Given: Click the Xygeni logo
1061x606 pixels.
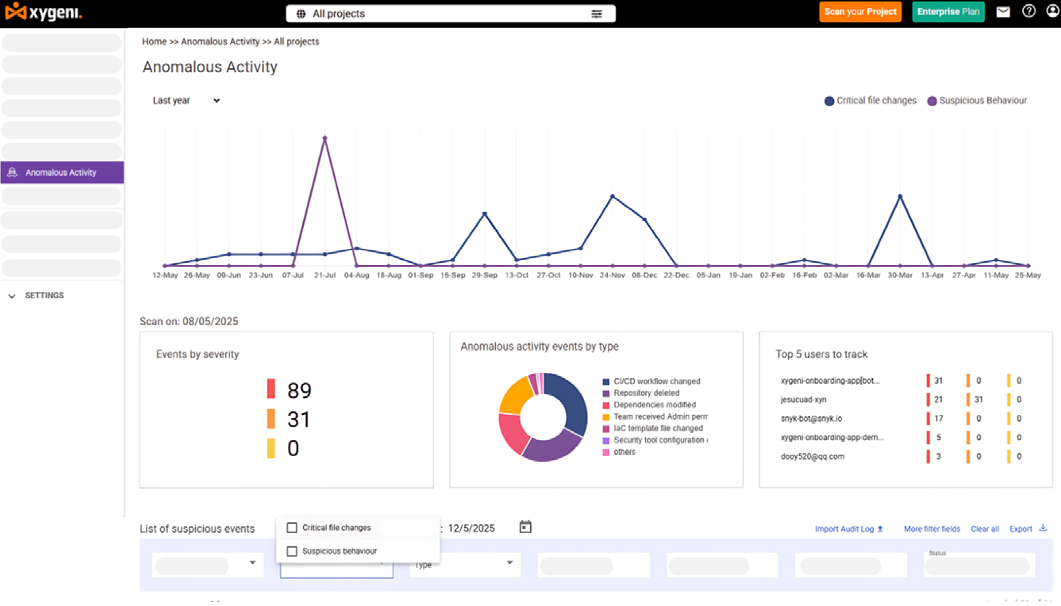Looking at the screenshot, I should [x=44, y=13].
